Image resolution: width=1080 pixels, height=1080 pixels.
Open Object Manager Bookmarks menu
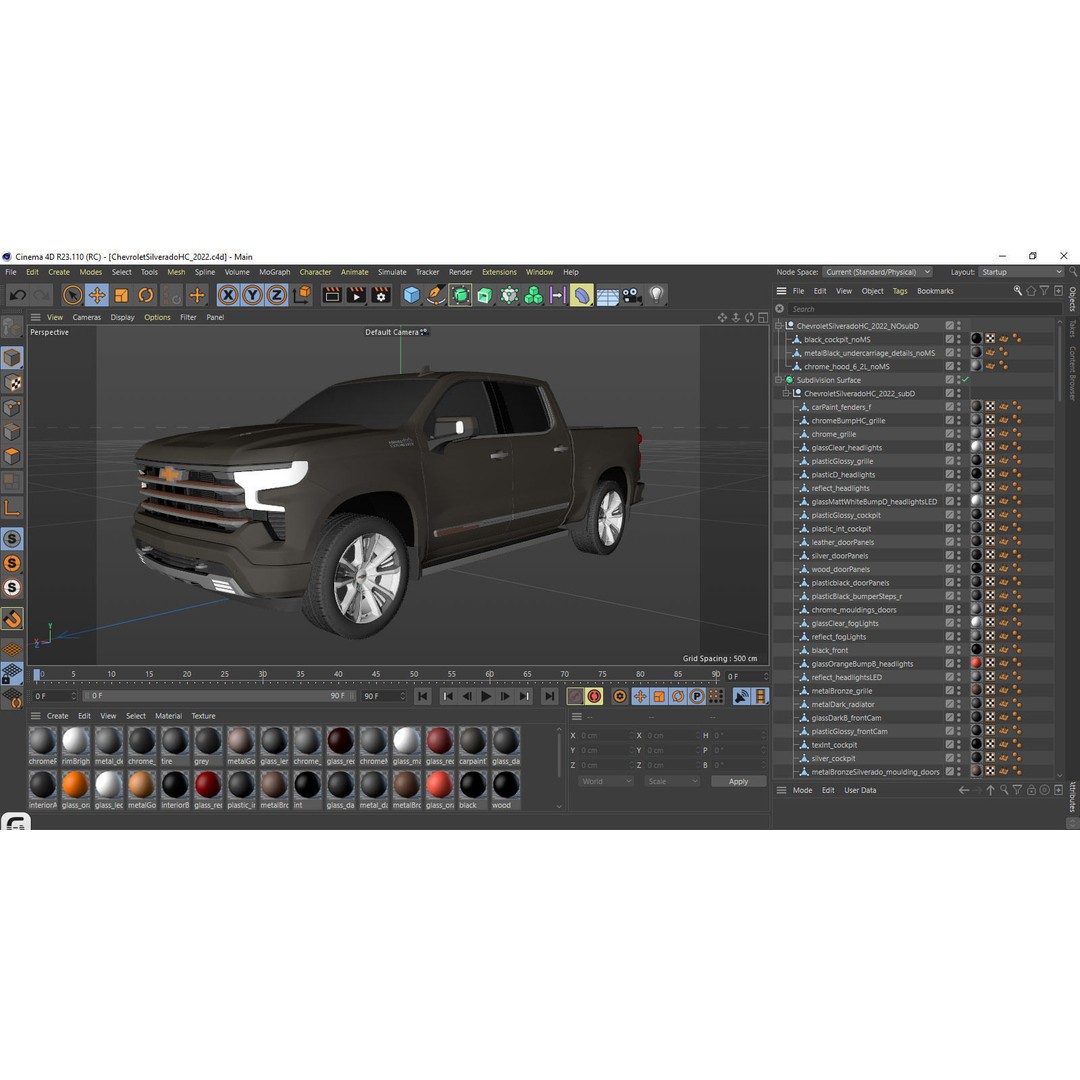(x=935, y=291)
